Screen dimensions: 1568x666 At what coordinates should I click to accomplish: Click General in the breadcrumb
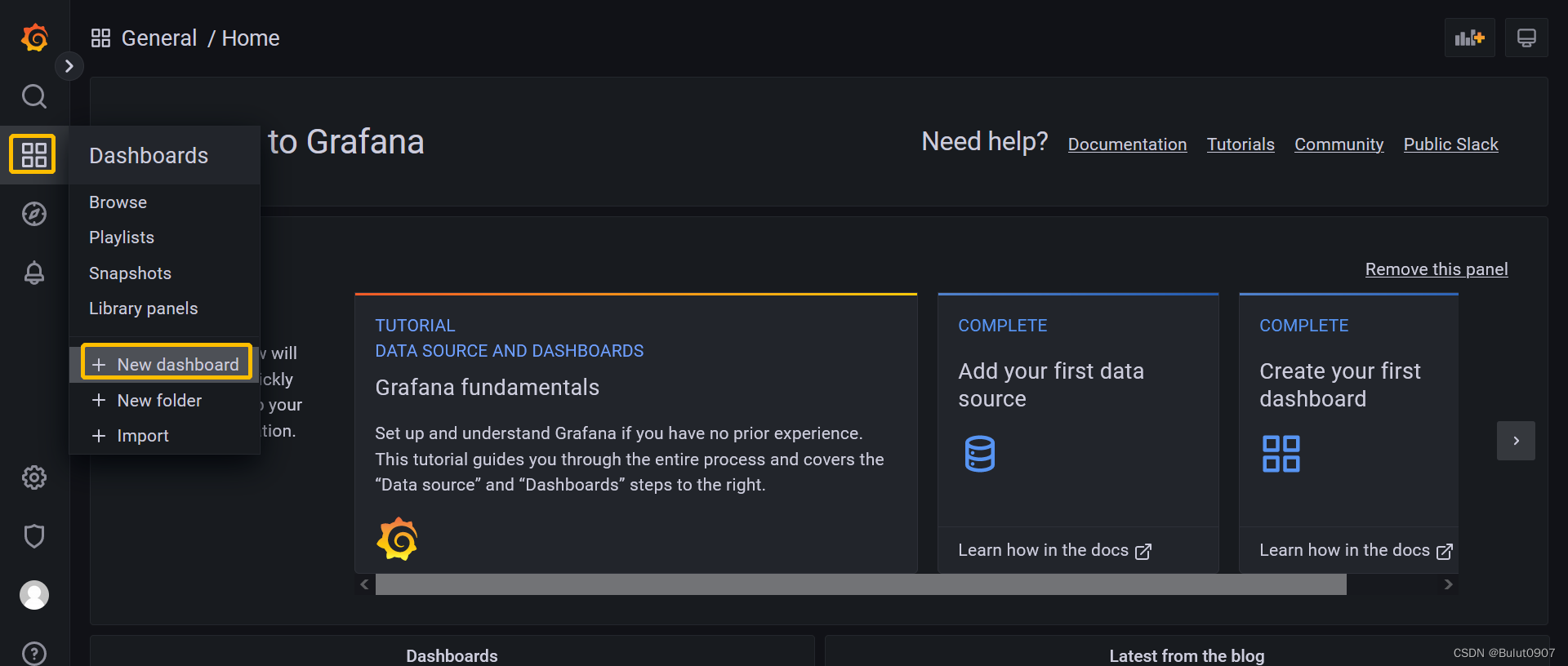[159, 38]
